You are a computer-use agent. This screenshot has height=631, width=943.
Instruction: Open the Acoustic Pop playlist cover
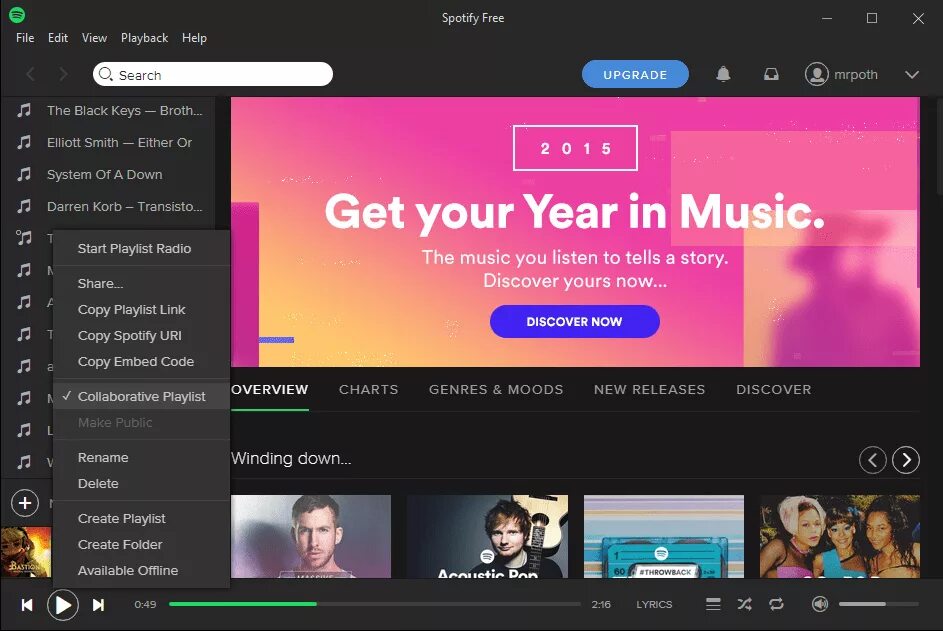point(487,537)
